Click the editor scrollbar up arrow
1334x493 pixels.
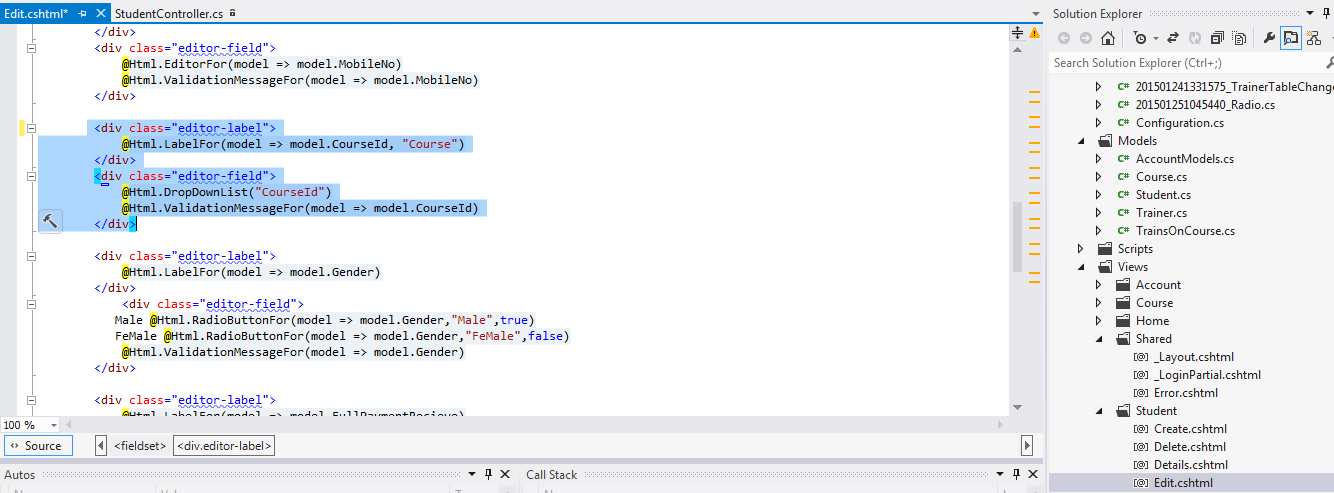point(1018,49)
